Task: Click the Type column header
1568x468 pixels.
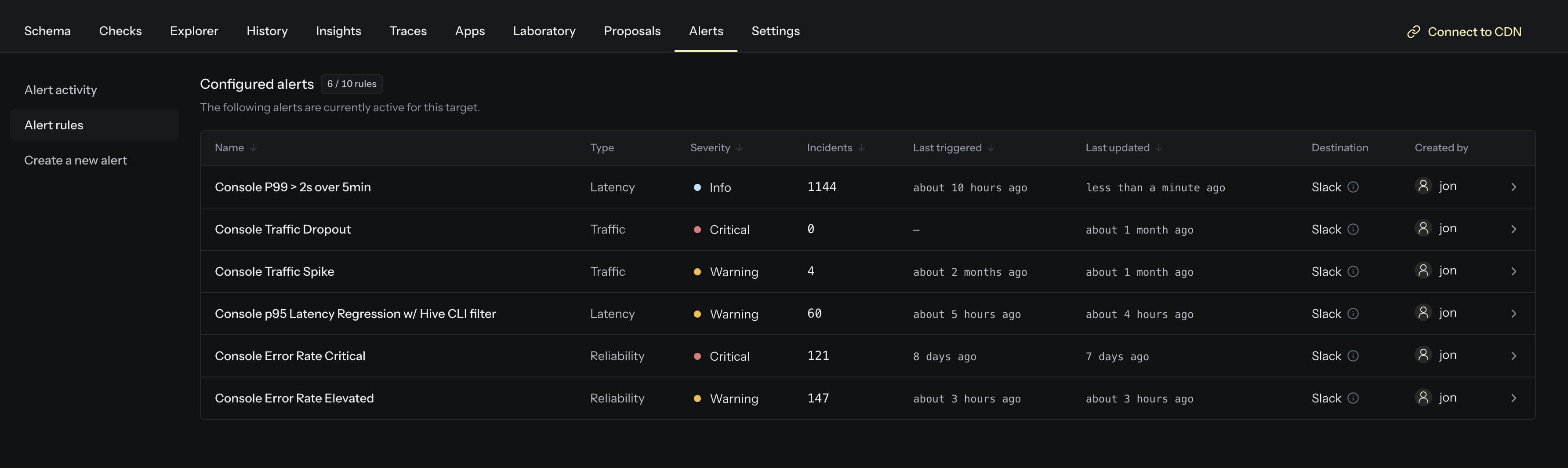Action: (602, 148)
